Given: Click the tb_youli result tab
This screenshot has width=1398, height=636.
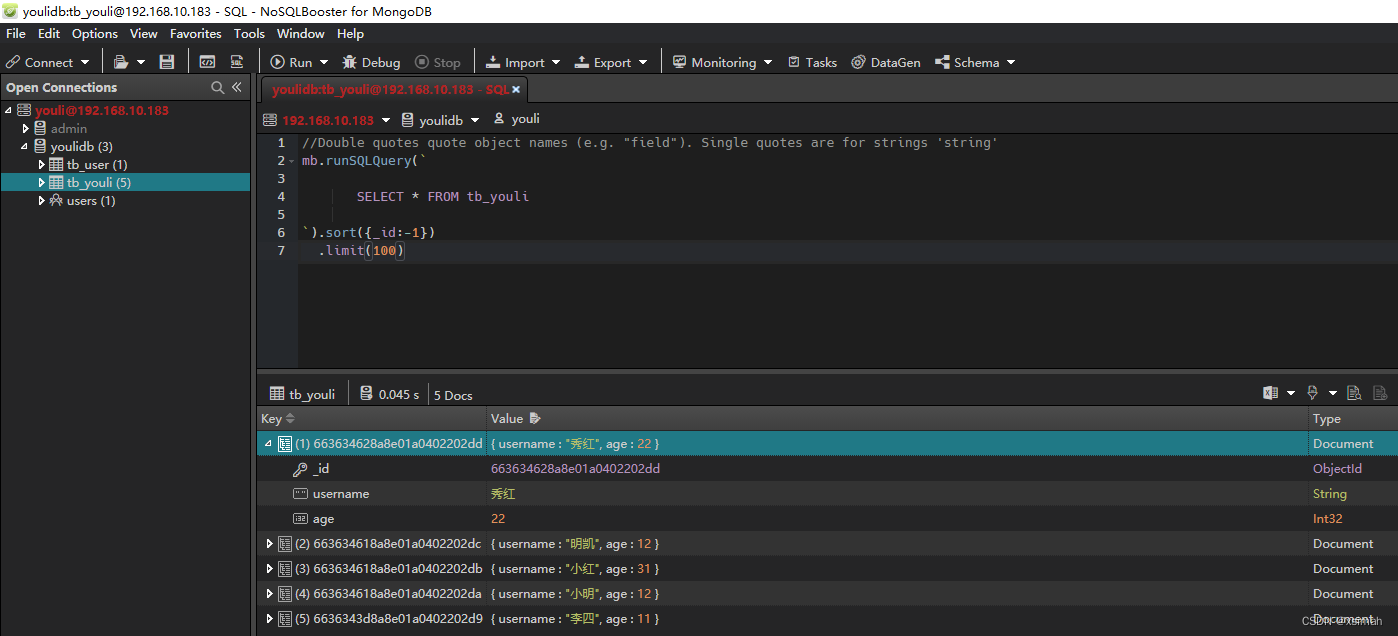Looking at the screenshot, I should click(302, 394).
